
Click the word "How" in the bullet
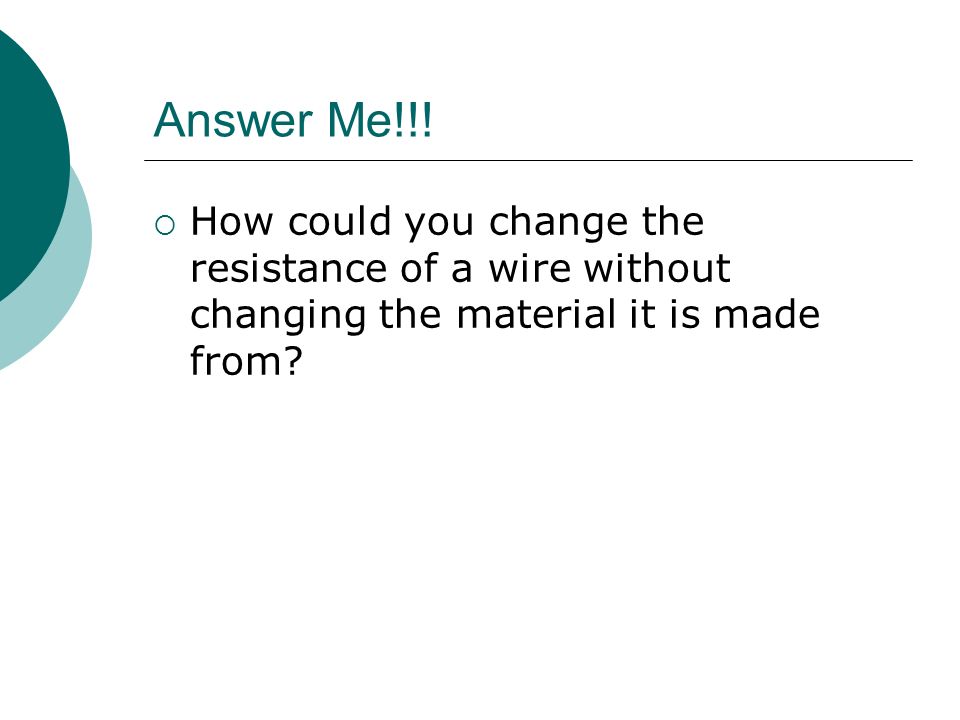pyautogui.click(x=231, y=221)
